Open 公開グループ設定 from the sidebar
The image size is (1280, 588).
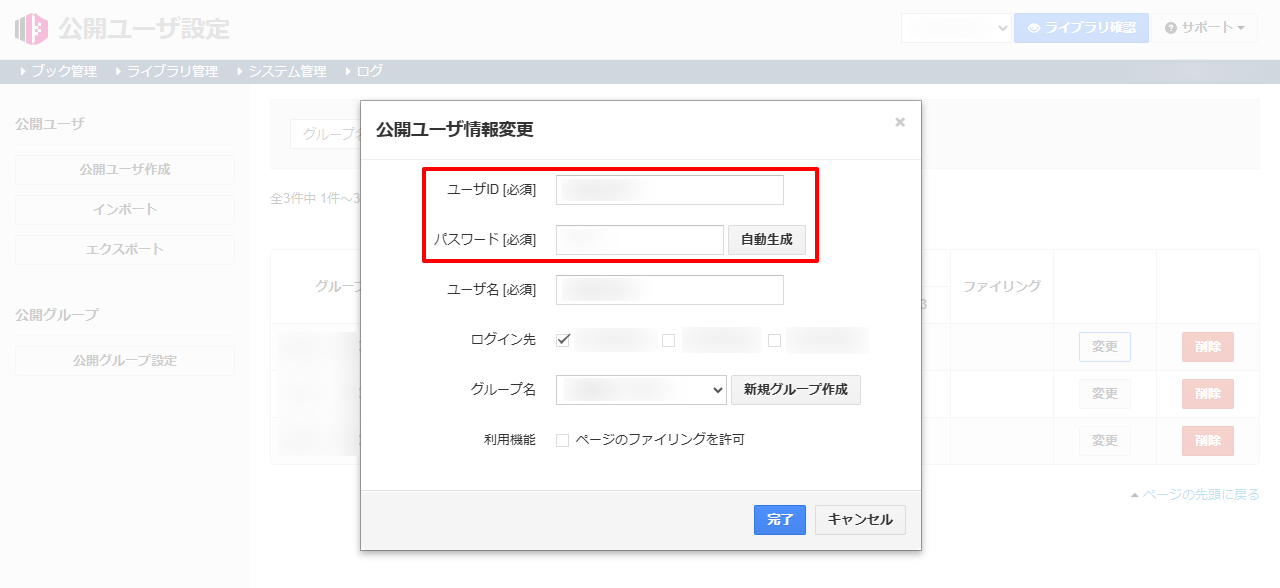point(124,359)
